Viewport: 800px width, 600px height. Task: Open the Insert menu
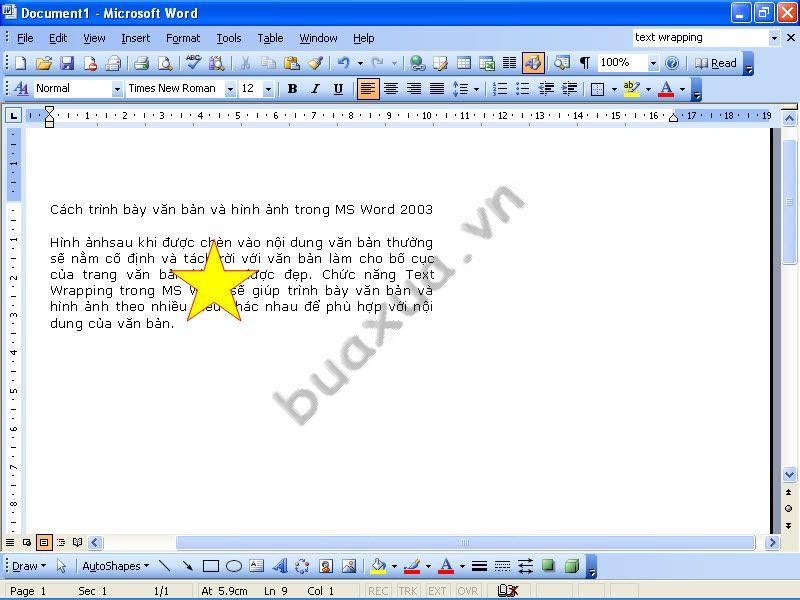(135, 38)
